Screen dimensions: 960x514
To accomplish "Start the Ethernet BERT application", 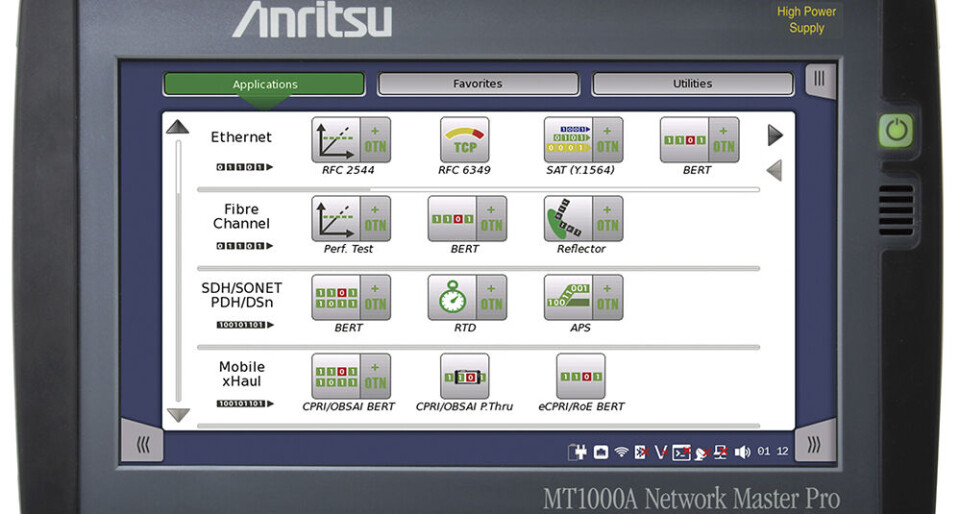I will pos(684,140).
